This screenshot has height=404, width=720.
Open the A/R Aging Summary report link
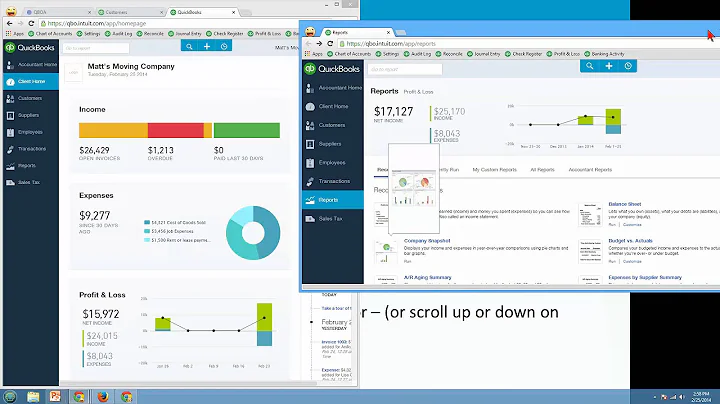tap(428, 277)
